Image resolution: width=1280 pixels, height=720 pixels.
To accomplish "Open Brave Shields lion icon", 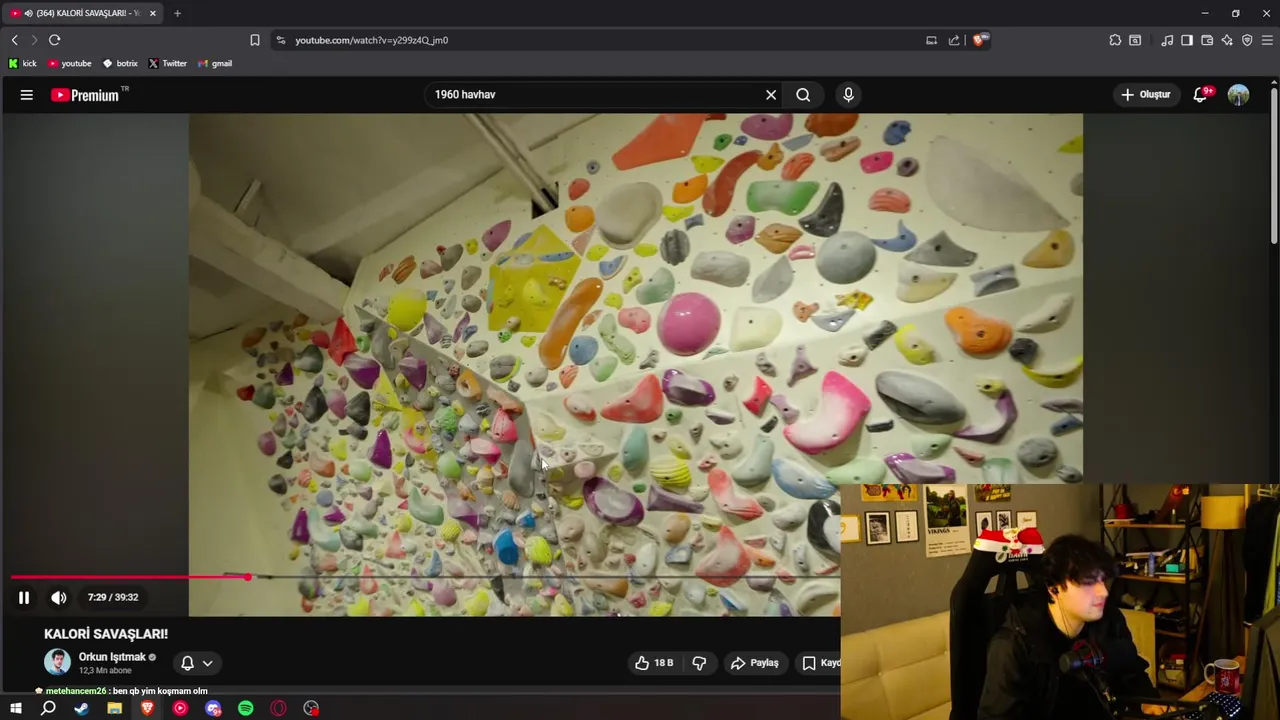I will [x=980, y=40].
